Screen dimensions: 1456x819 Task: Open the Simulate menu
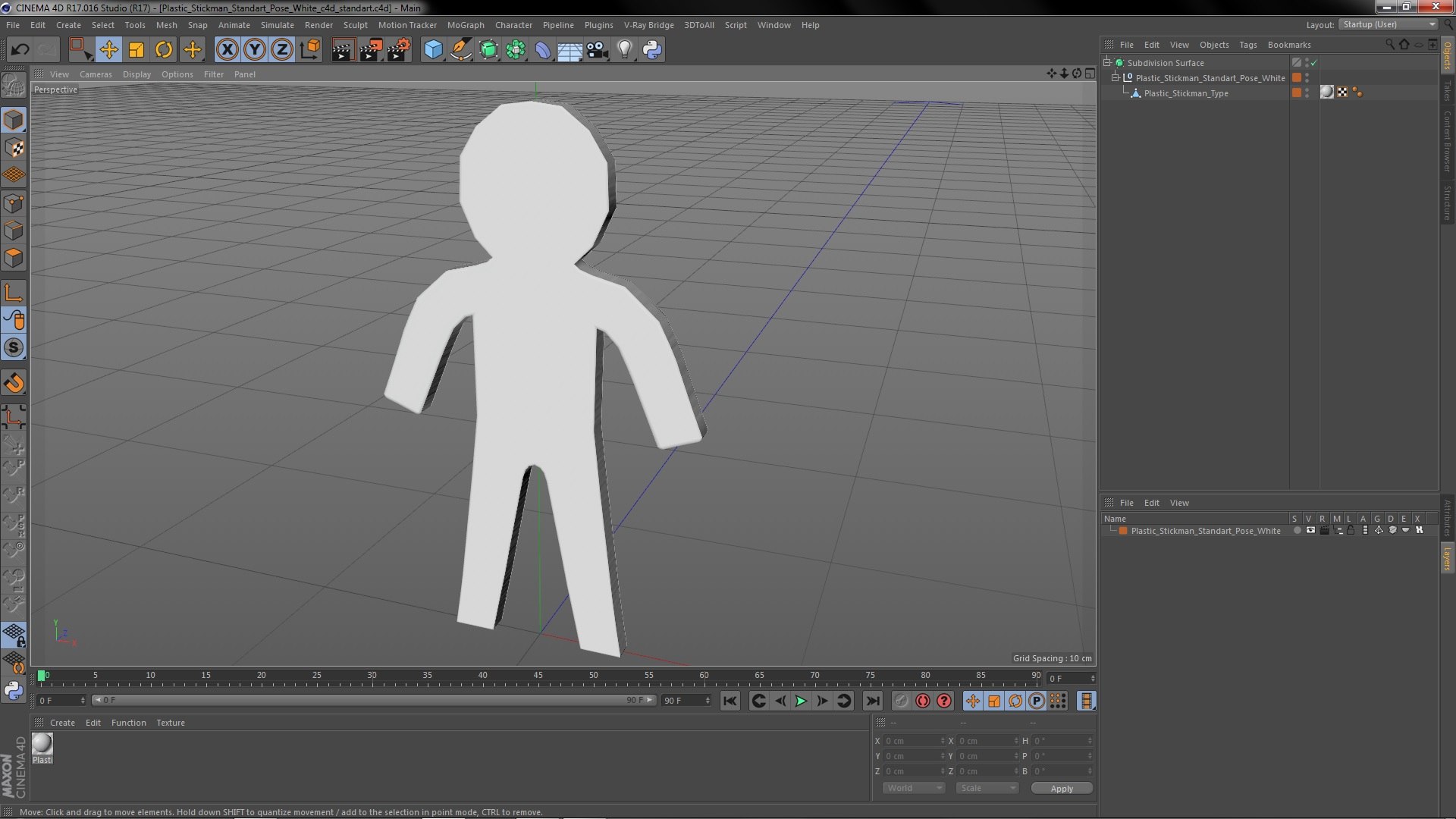[277, 25]
